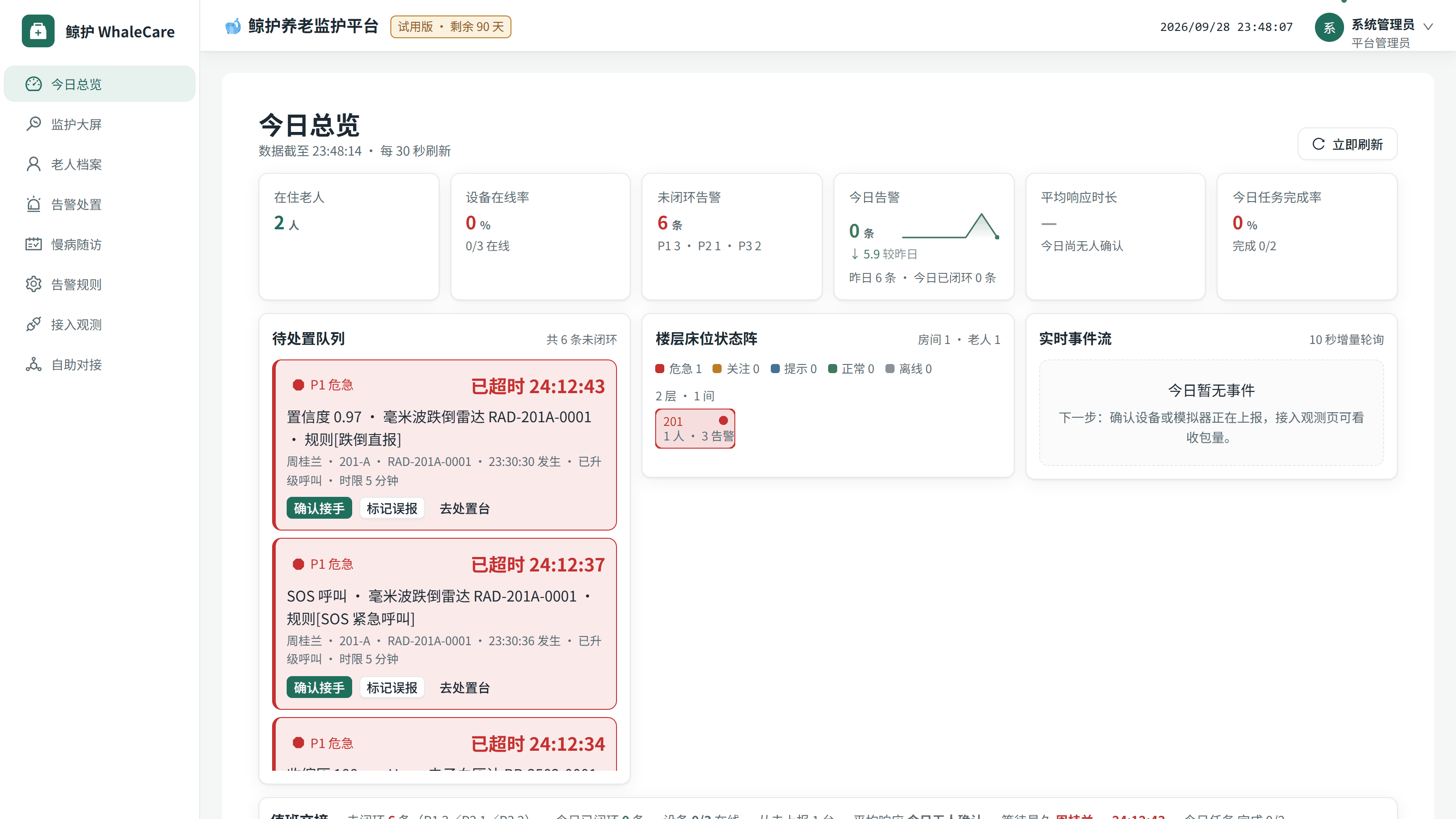The width and height of the screenshot is (1456, 819).
Task: Click the refresh icon in 立即刷新
Action: pos(1318,144)
